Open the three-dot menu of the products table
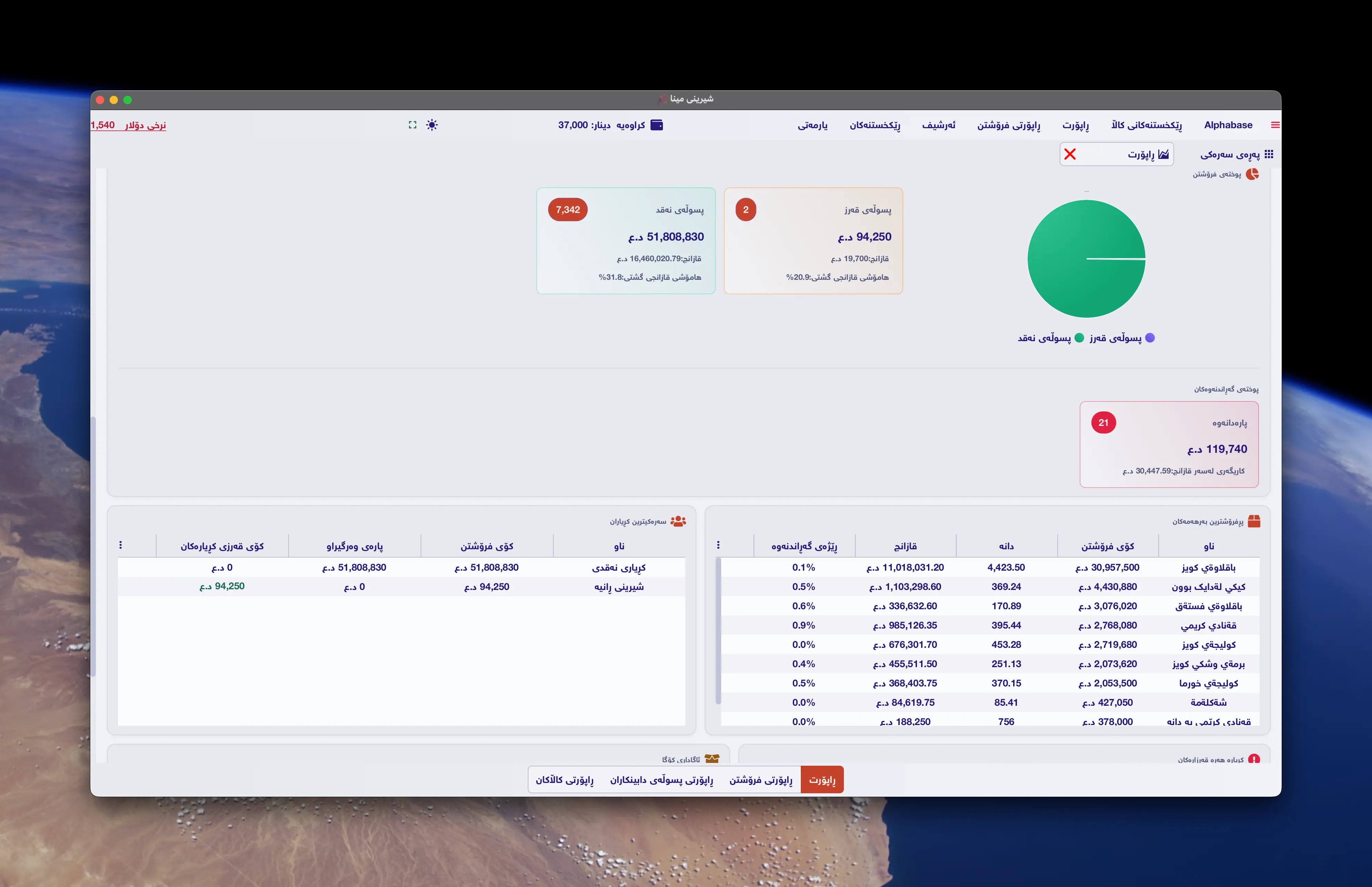Image resolution: width=1372 pixels, height=887 pixels. 718,545
